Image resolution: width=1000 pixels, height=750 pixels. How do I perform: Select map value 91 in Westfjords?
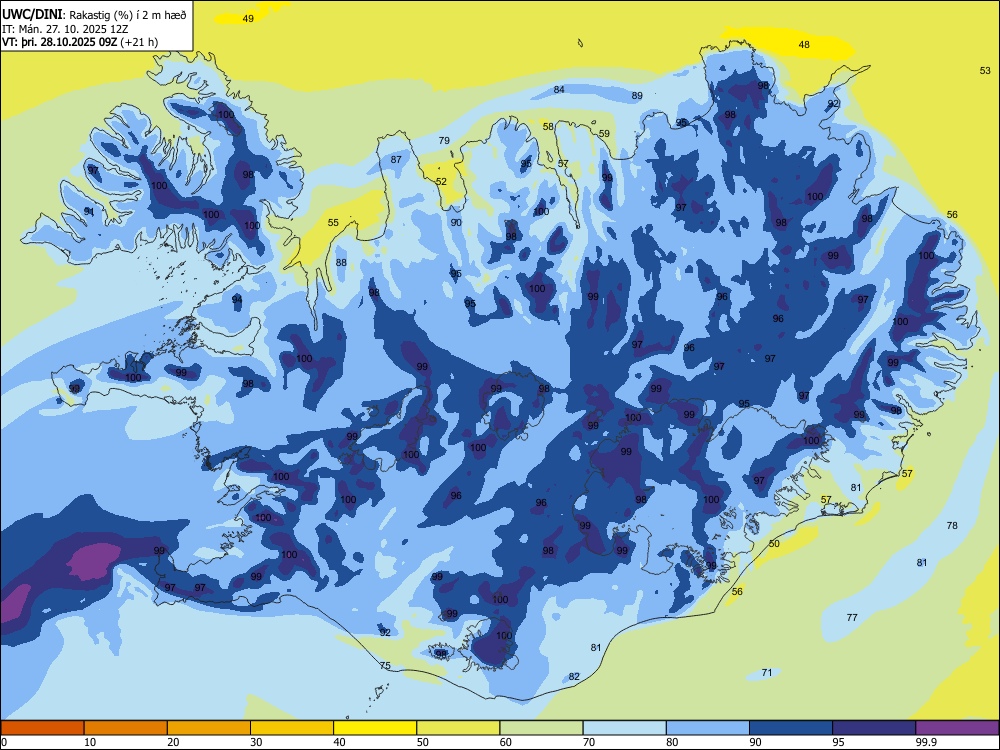point(89,211)
